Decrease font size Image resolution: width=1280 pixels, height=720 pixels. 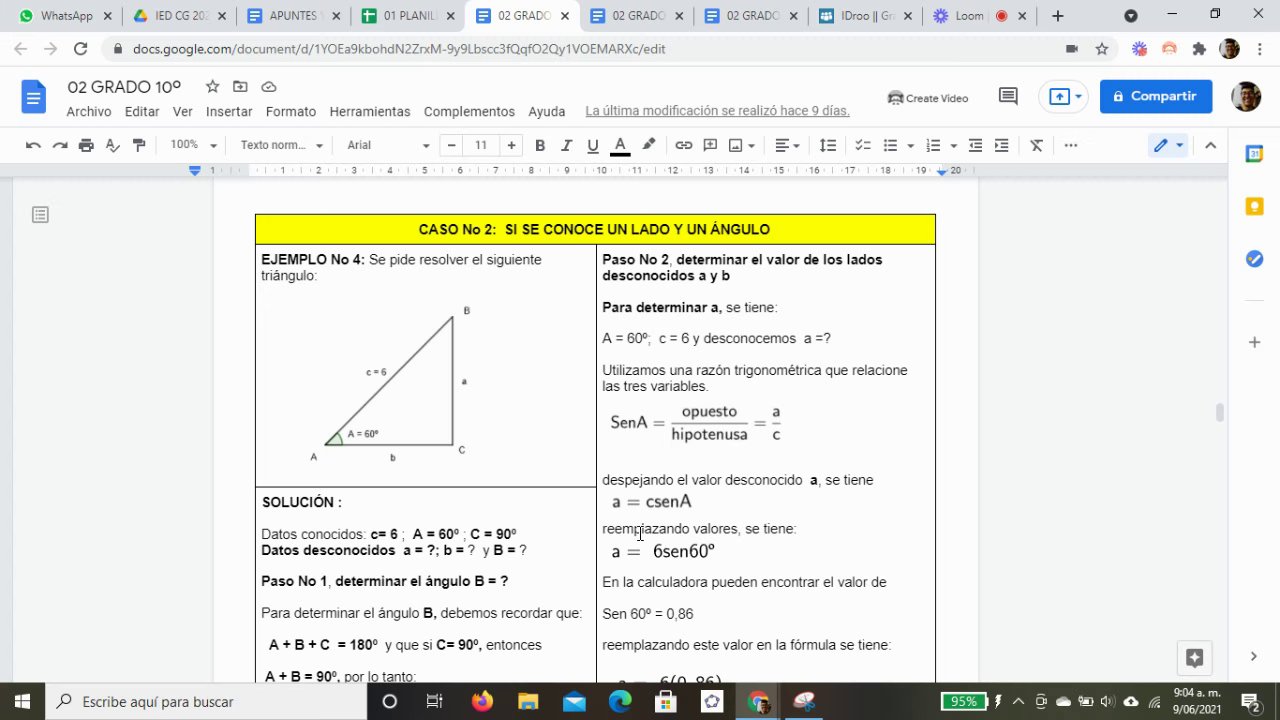coord(452,145)
